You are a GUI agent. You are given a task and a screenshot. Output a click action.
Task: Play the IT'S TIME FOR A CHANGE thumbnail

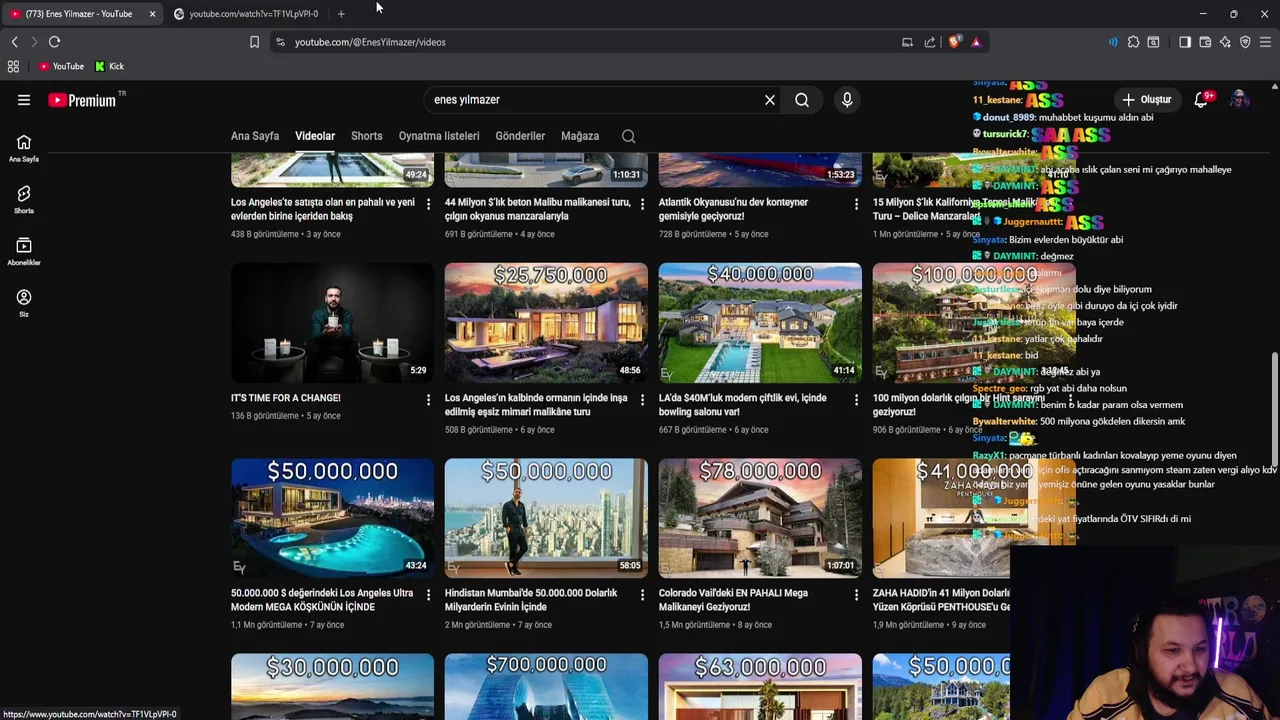click(x=333, y=322)
